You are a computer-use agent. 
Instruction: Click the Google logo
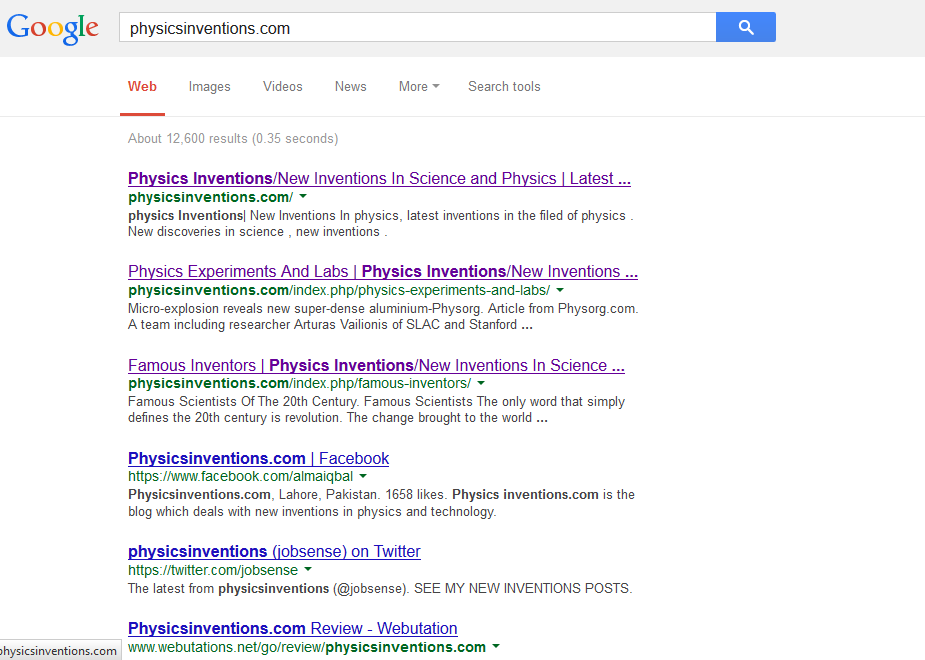tap(53, 28)
